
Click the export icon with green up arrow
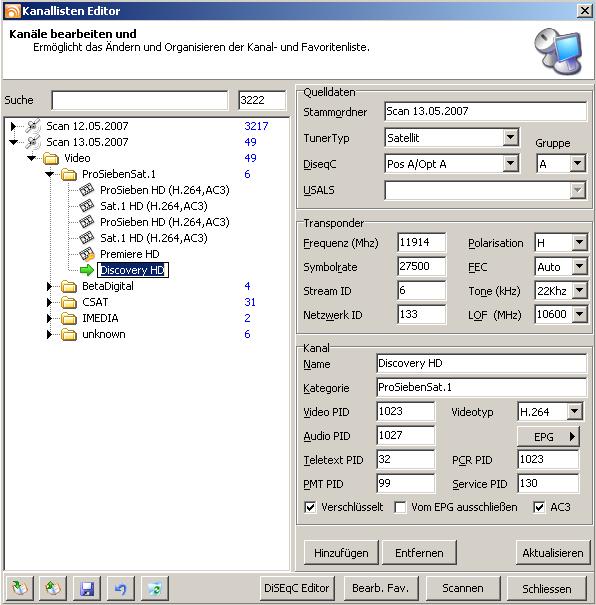52,588
